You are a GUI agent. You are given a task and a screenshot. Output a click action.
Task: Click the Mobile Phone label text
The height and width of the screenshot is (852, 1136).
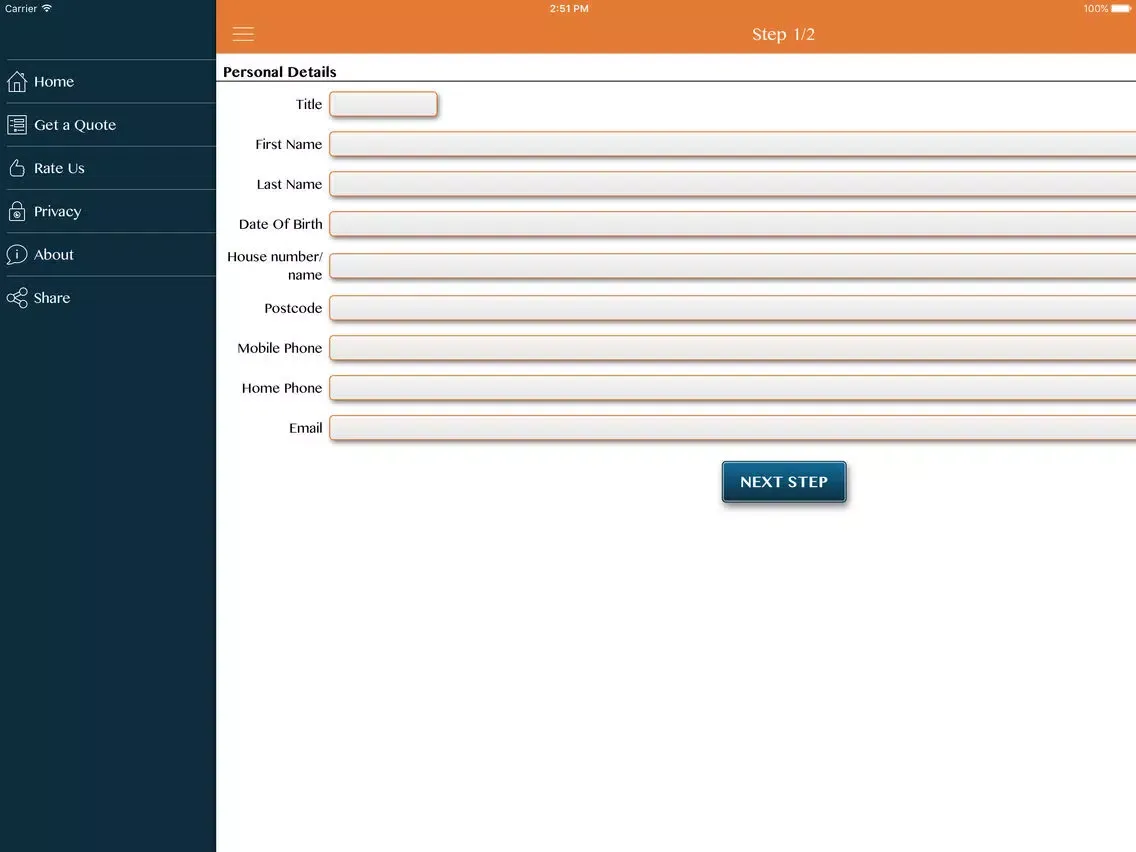click(280, 348)
